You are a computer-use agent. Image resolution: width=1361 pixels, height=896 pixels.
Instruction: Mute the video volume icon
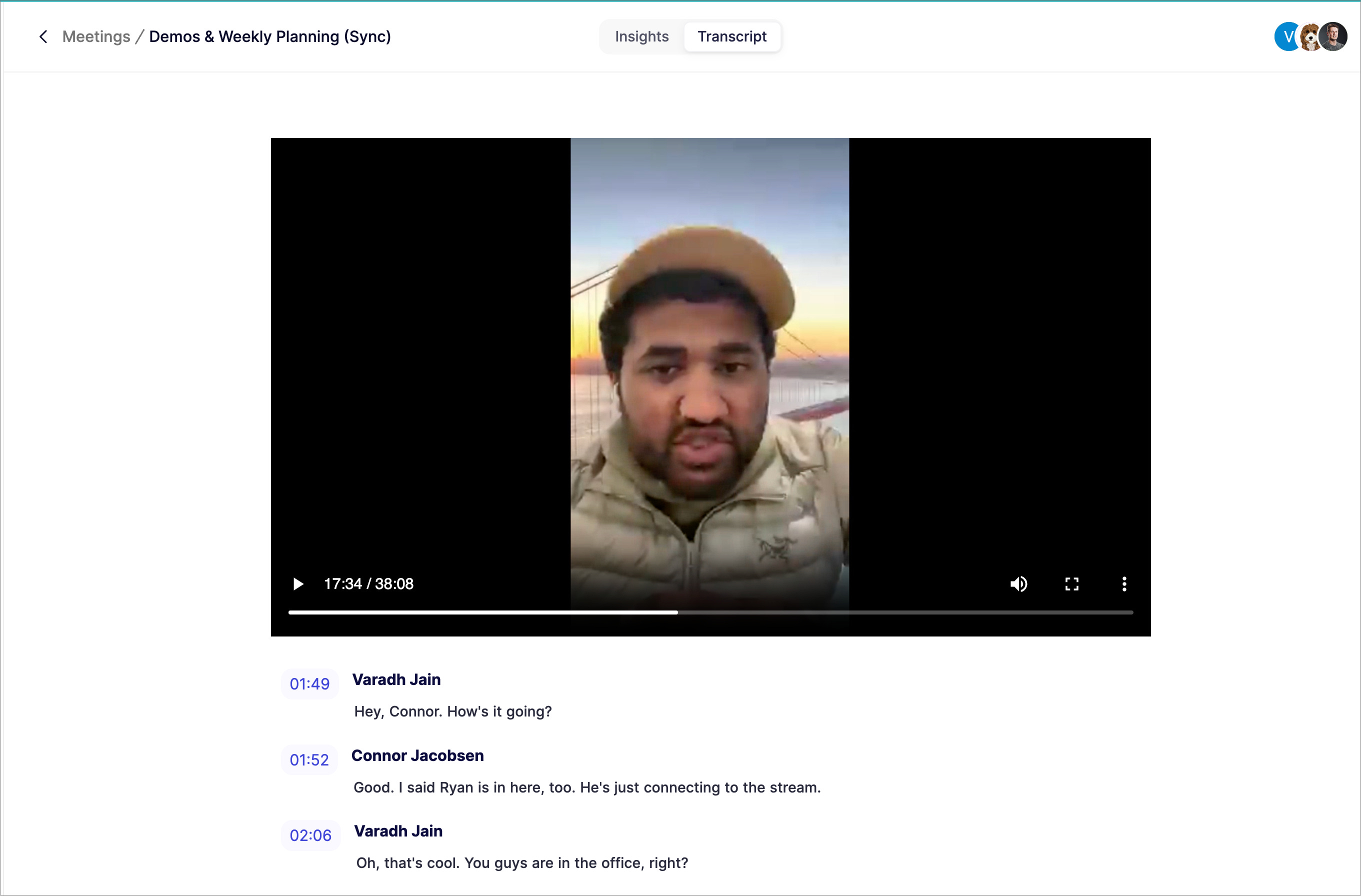(1018, 584)
